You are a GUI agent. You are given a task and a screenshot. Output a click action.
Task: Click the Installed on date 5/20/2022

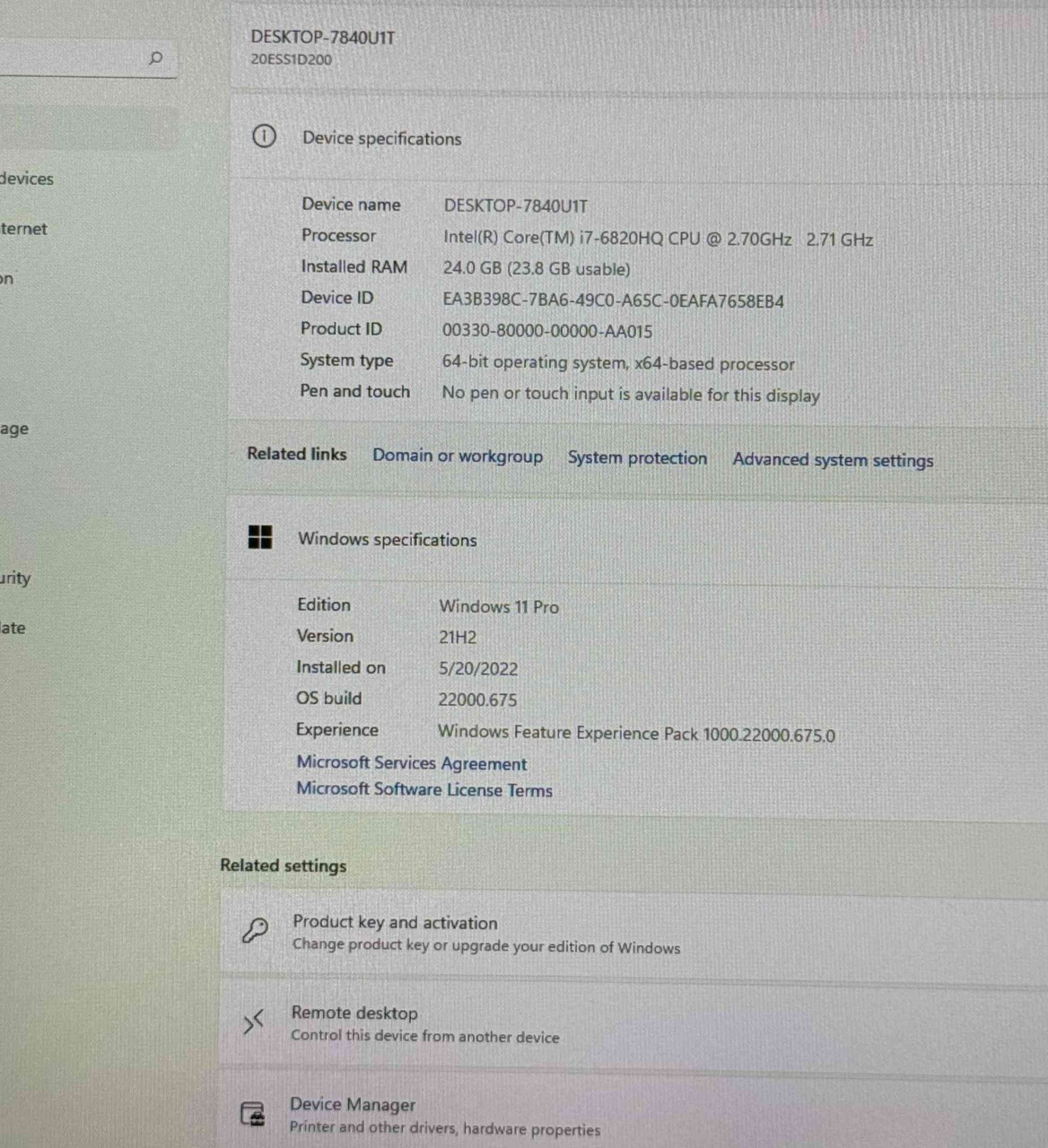478,669
